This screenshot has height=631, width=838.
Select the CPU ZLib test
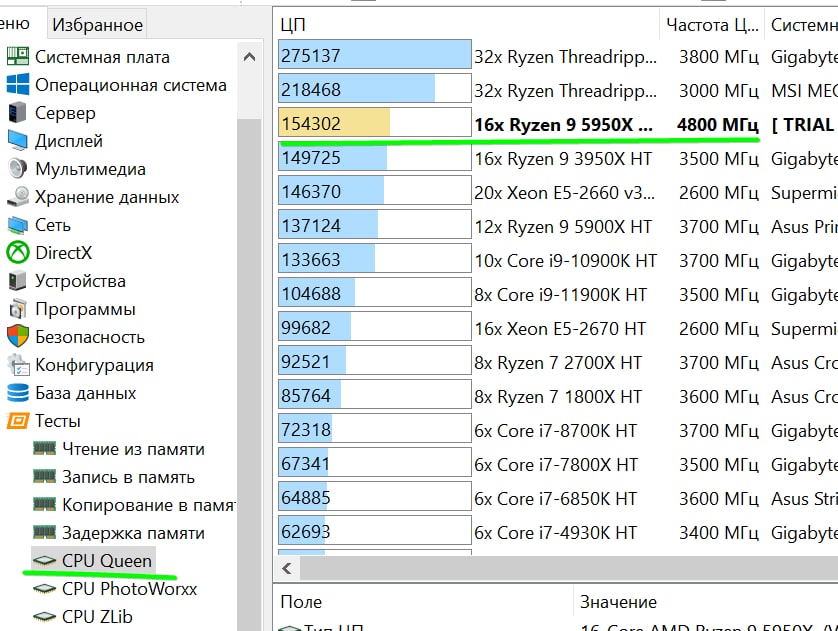coord(97,617)
